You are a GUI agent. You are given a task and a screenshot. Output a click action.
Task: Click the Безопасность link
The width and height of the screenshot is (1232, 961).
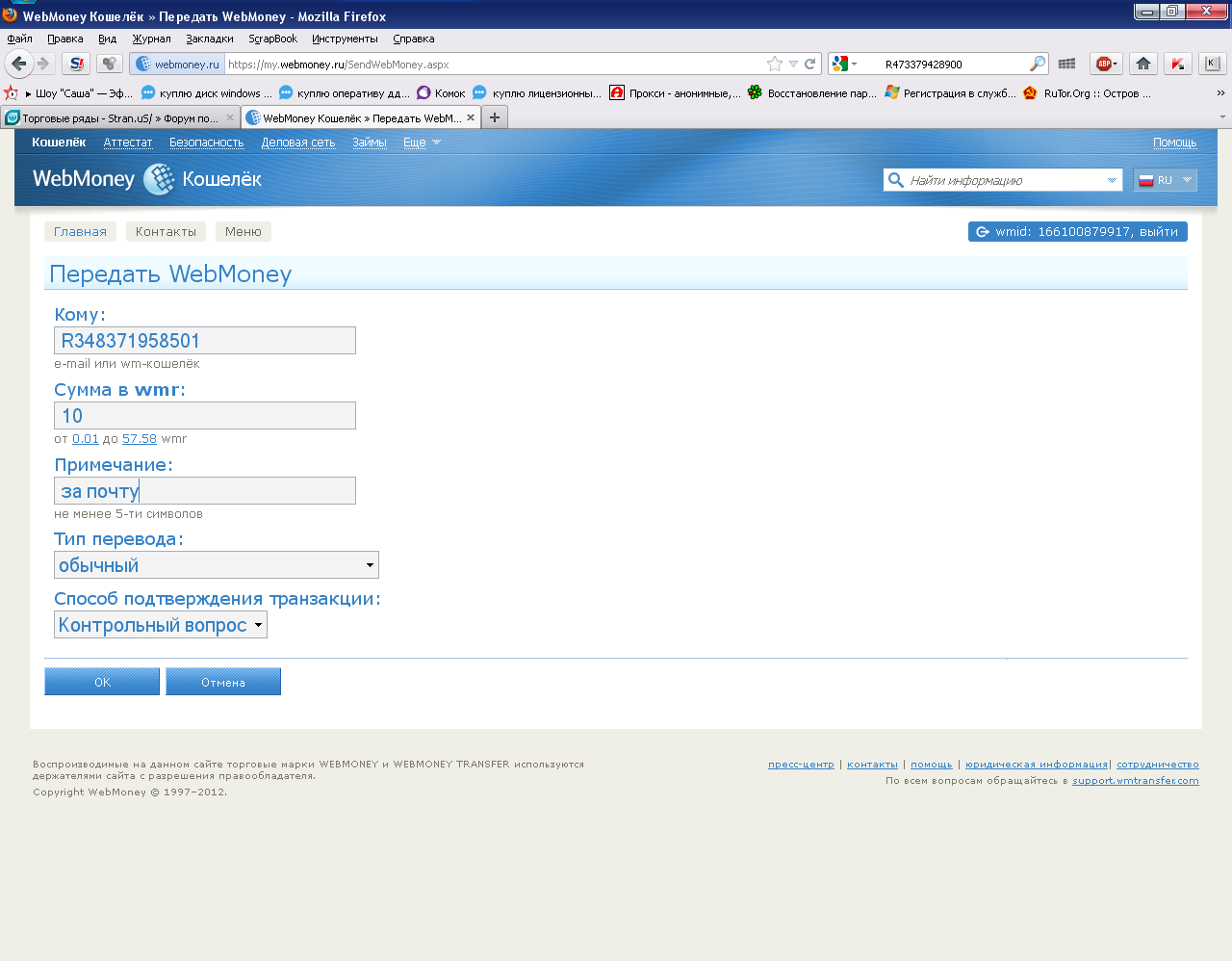tap(207, 143)
